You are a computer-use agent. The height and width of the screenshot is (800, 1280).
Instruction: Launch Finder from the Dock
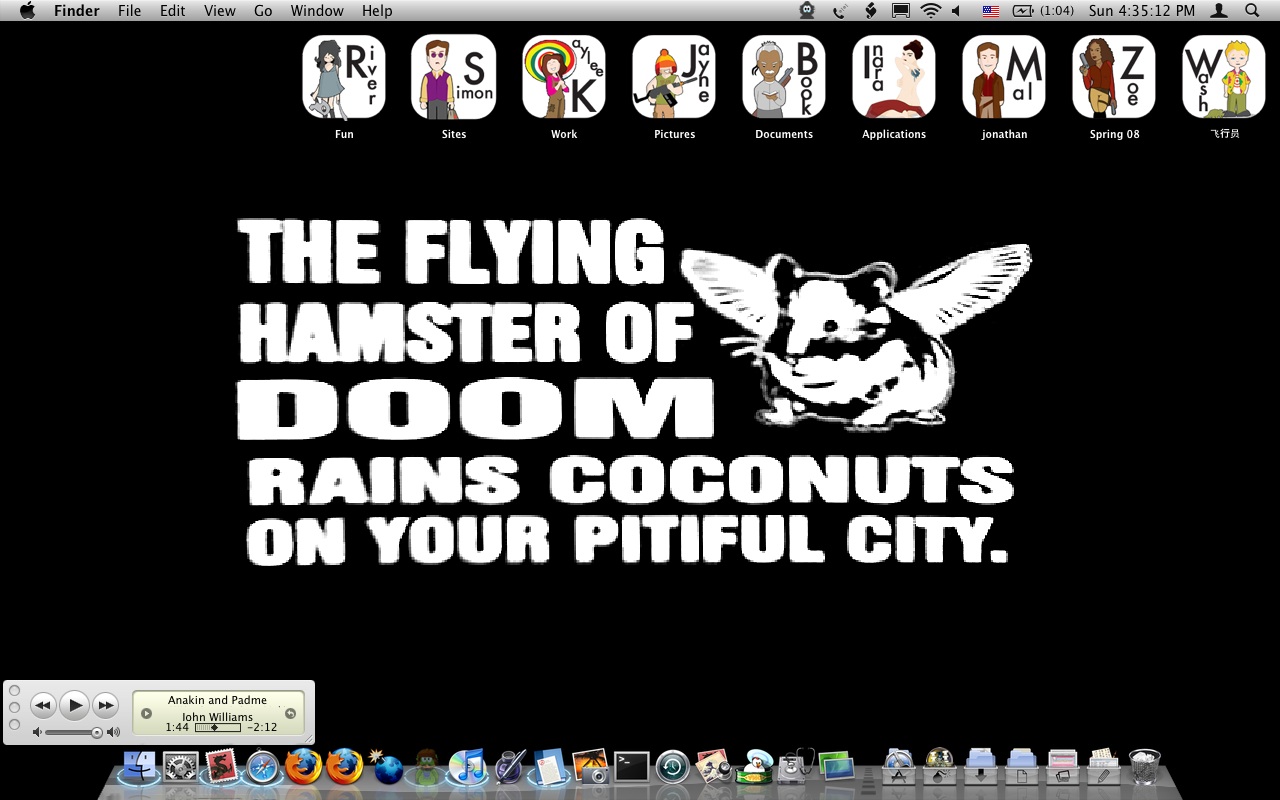(139, 768)
